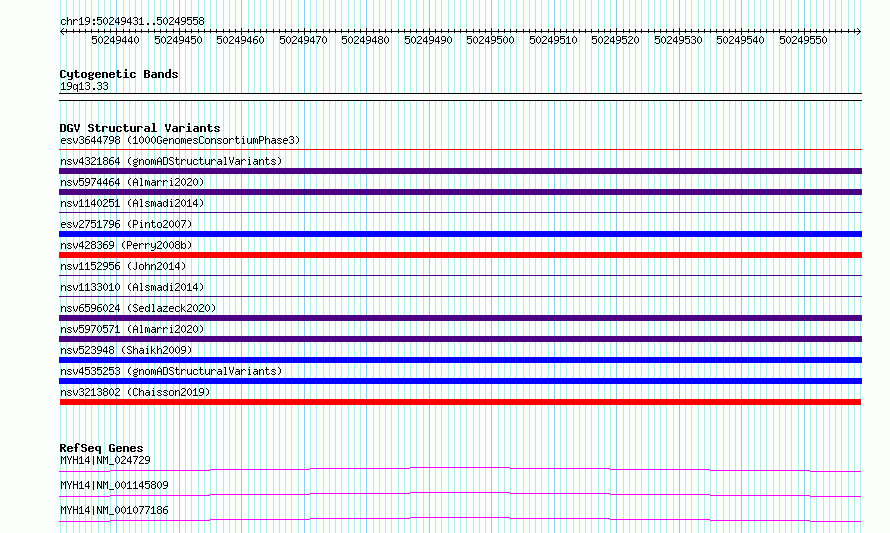Select the nsv5970571 Almarri2020 purple bar
Image resolution: width=890 pixels, height=533 pixels.
[x=460, y=339]
